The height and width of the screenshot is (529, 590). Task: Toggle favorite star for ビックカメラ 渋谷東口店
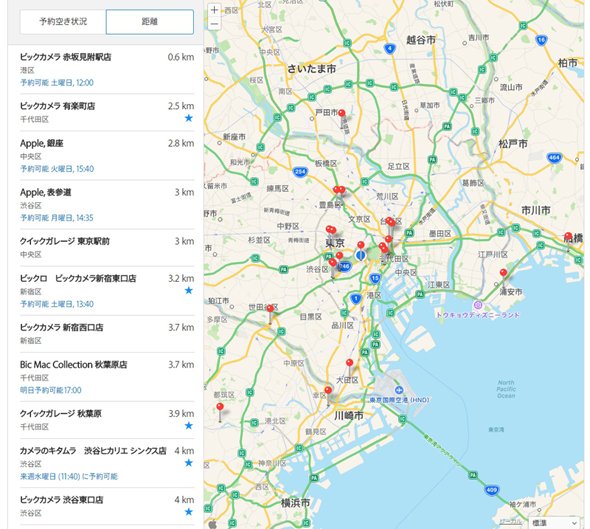point(189,512)
